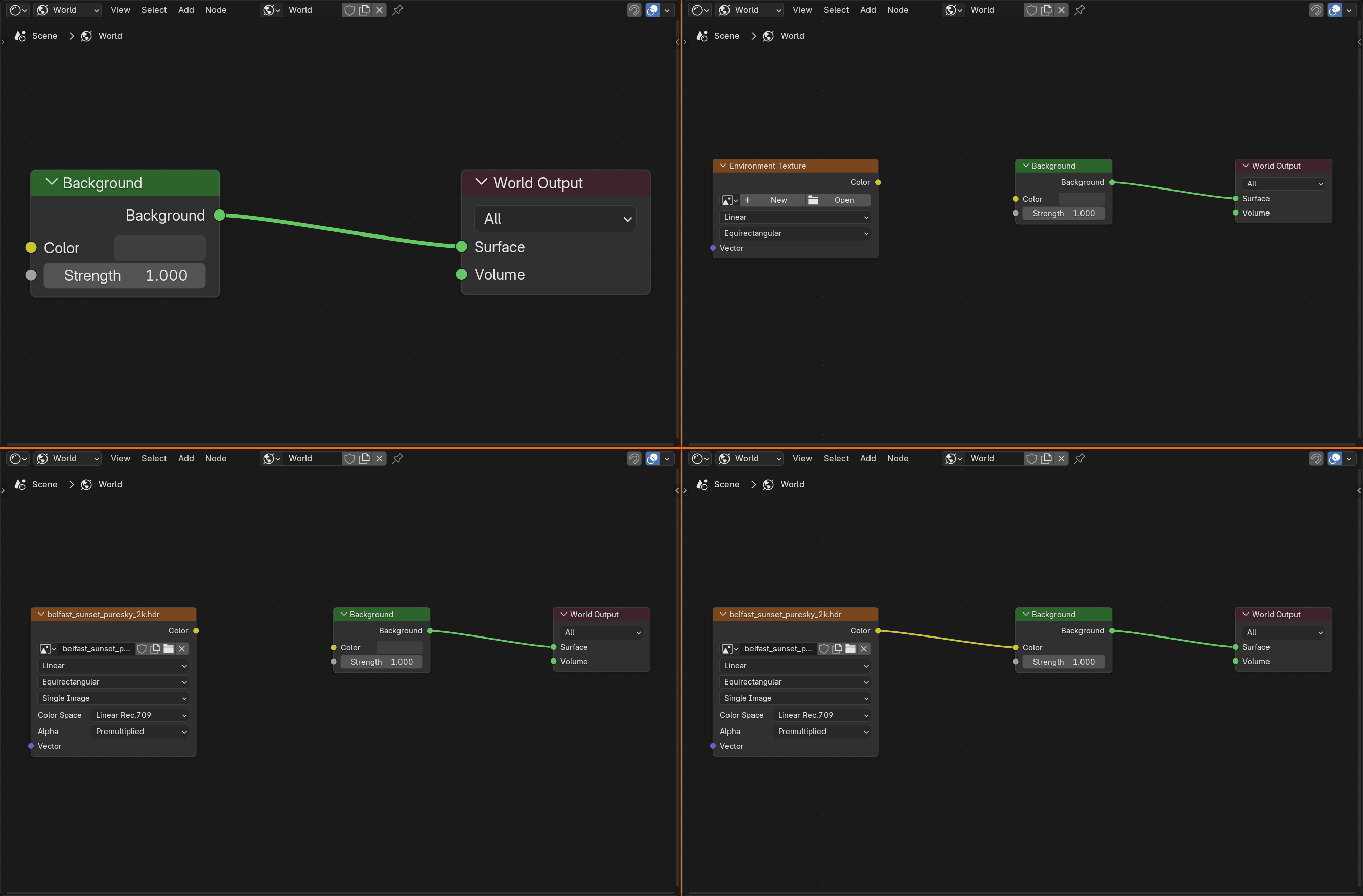1363x896 pixels.
Task: Collapse the large Background node in top-left editor
Action: pos(52,182)
